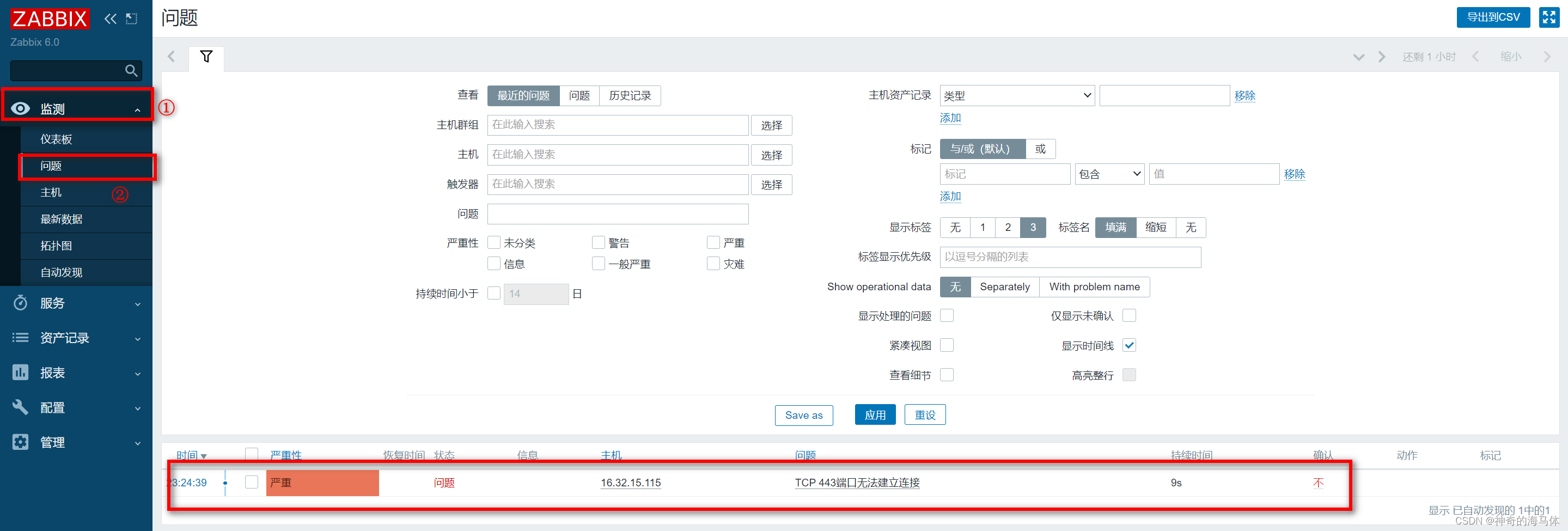This screenshot has width=1568, height=531.
Task: Click the 问题 name input field
Action: pos(617,215)
